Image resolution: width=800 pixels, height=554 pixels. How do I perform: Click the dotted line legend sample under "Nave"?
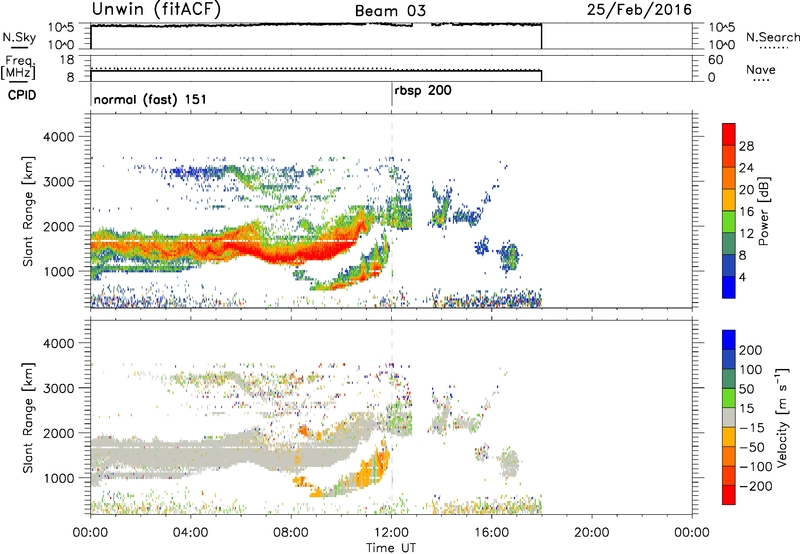pyautogui.click(x=761, y=80)
